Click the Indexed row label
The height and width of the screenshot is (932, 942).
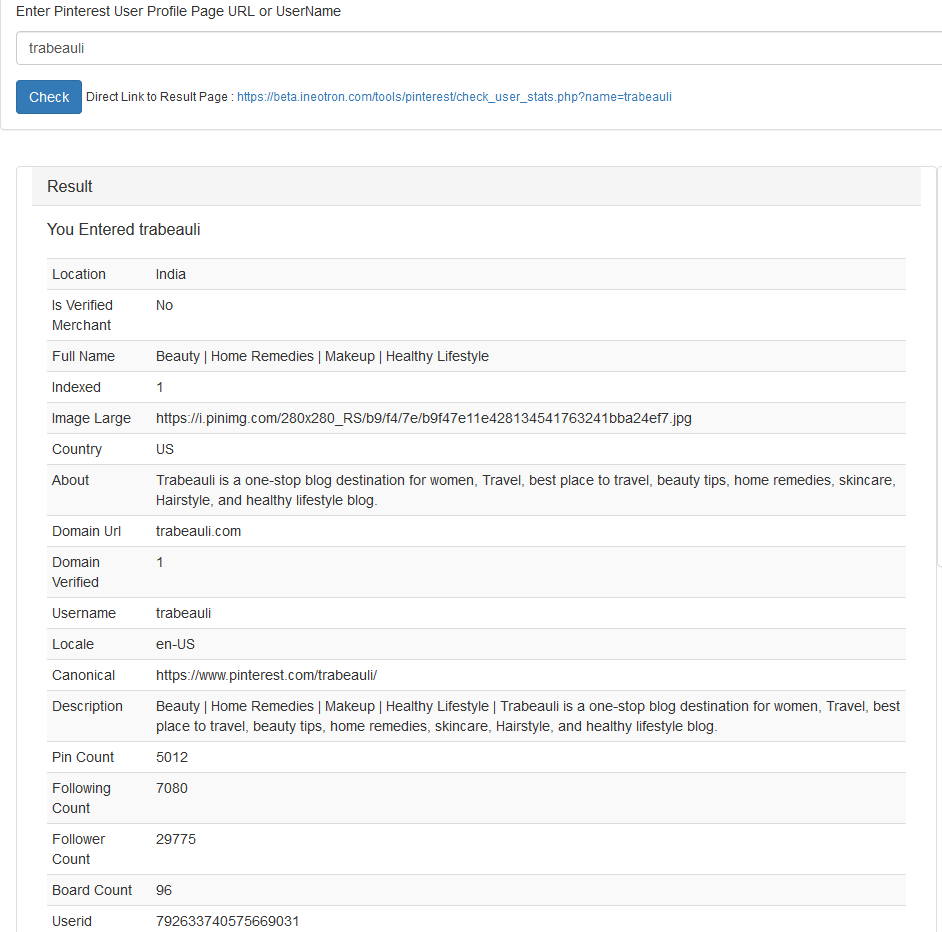pos(76,387)
